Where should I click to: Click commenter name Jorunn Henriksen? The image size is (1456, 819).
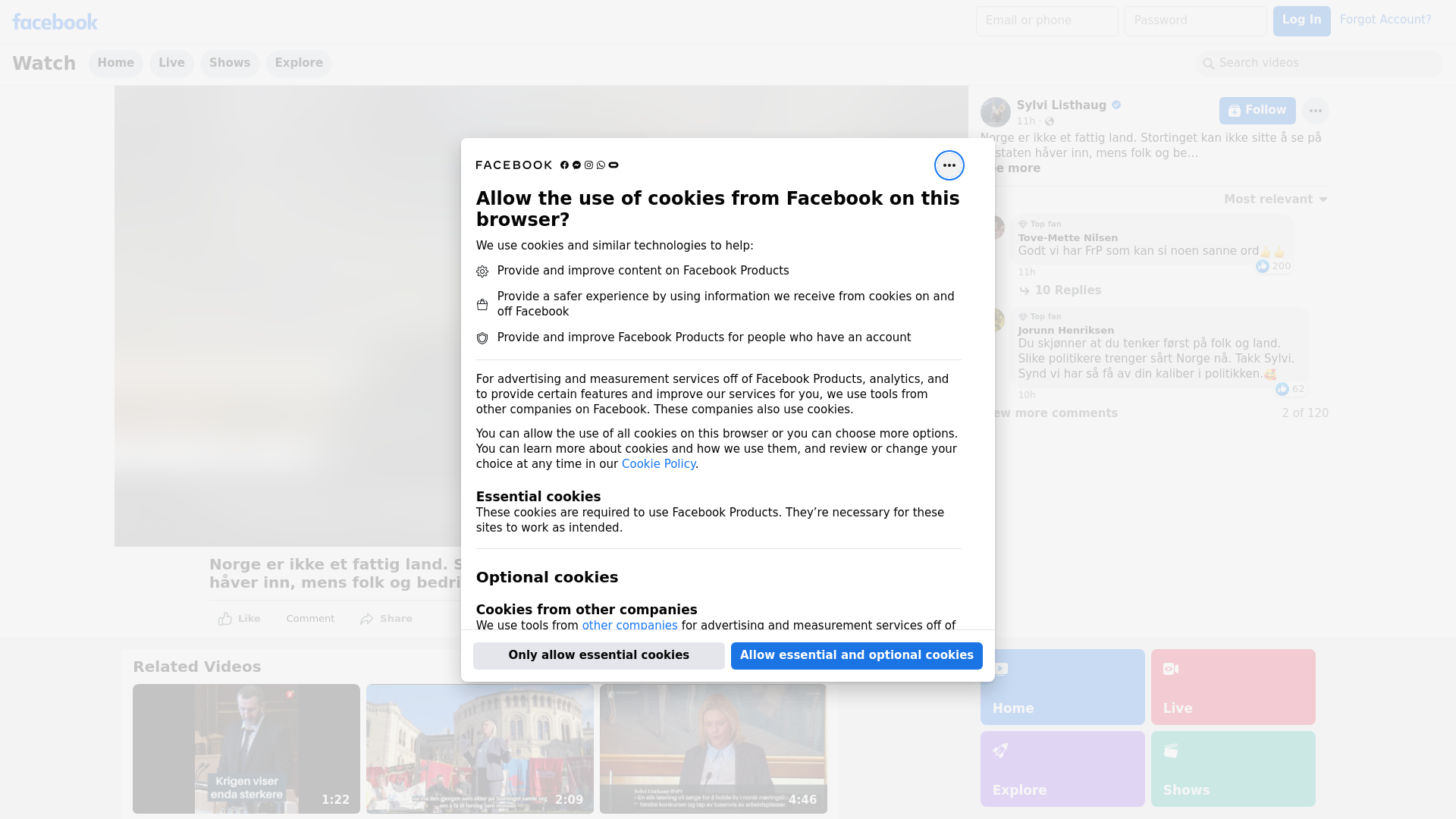click(x=1066, y=331)
